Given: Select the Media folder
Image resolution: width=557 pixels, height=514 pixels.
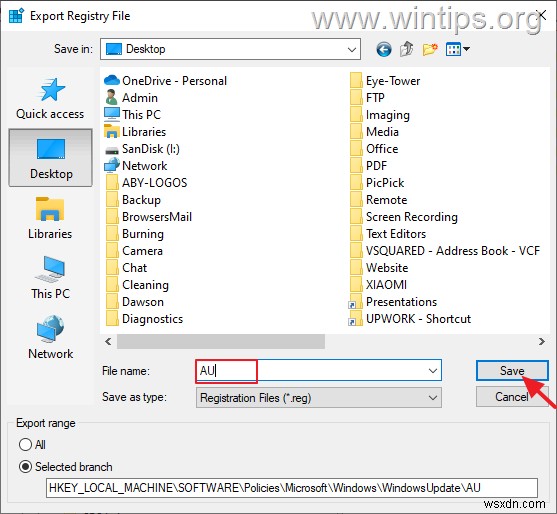Looking at the screenshot, I should (374, 132).
